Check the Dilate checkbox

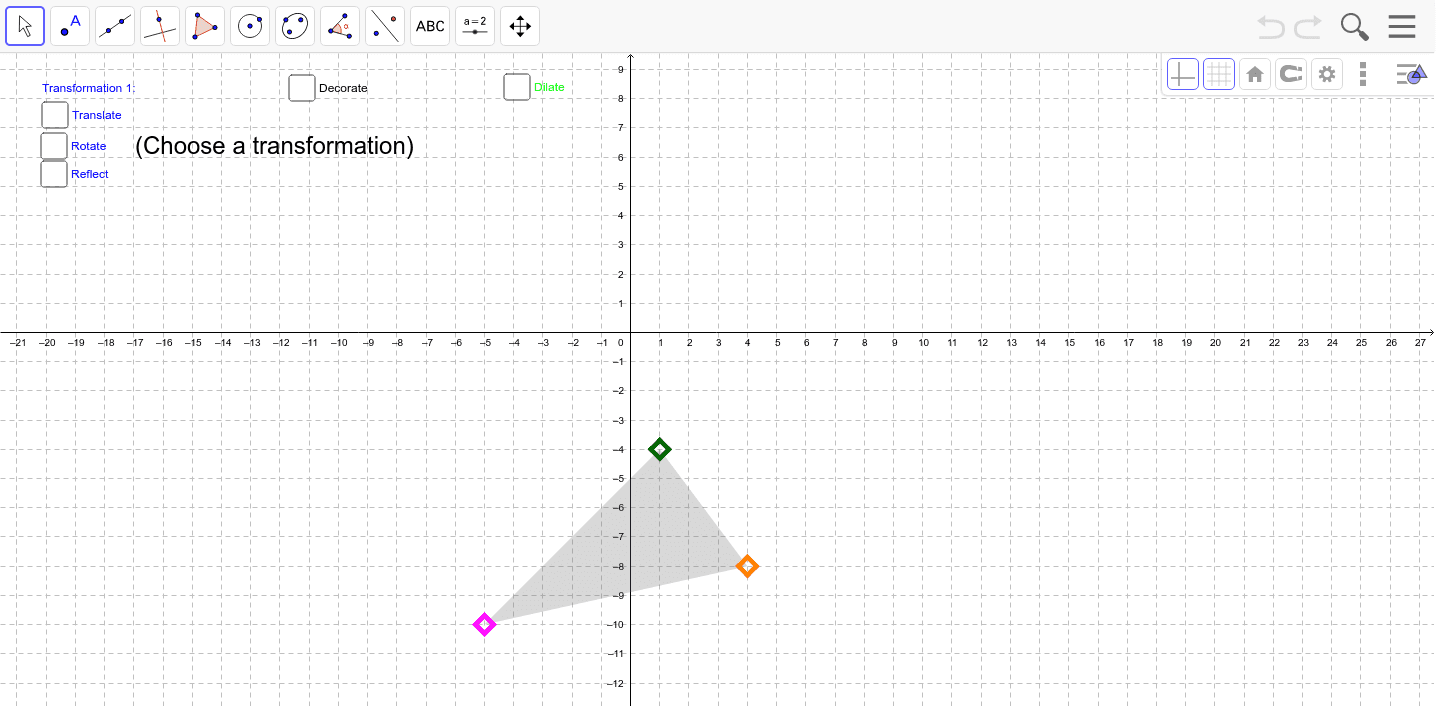click(x=517, y=87)
